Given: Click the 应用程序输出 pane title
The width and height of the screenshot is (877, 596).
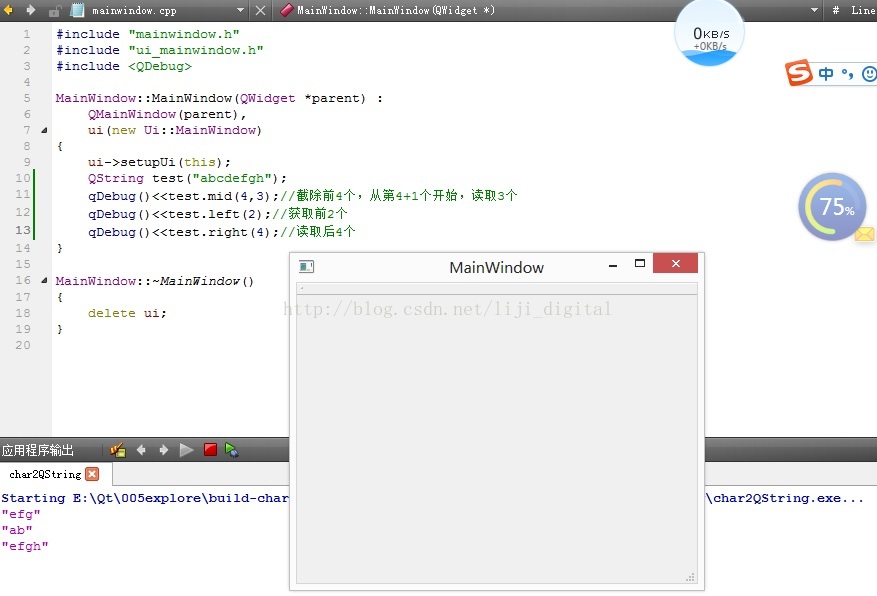Looking at the screenshot, I should 37,450.
